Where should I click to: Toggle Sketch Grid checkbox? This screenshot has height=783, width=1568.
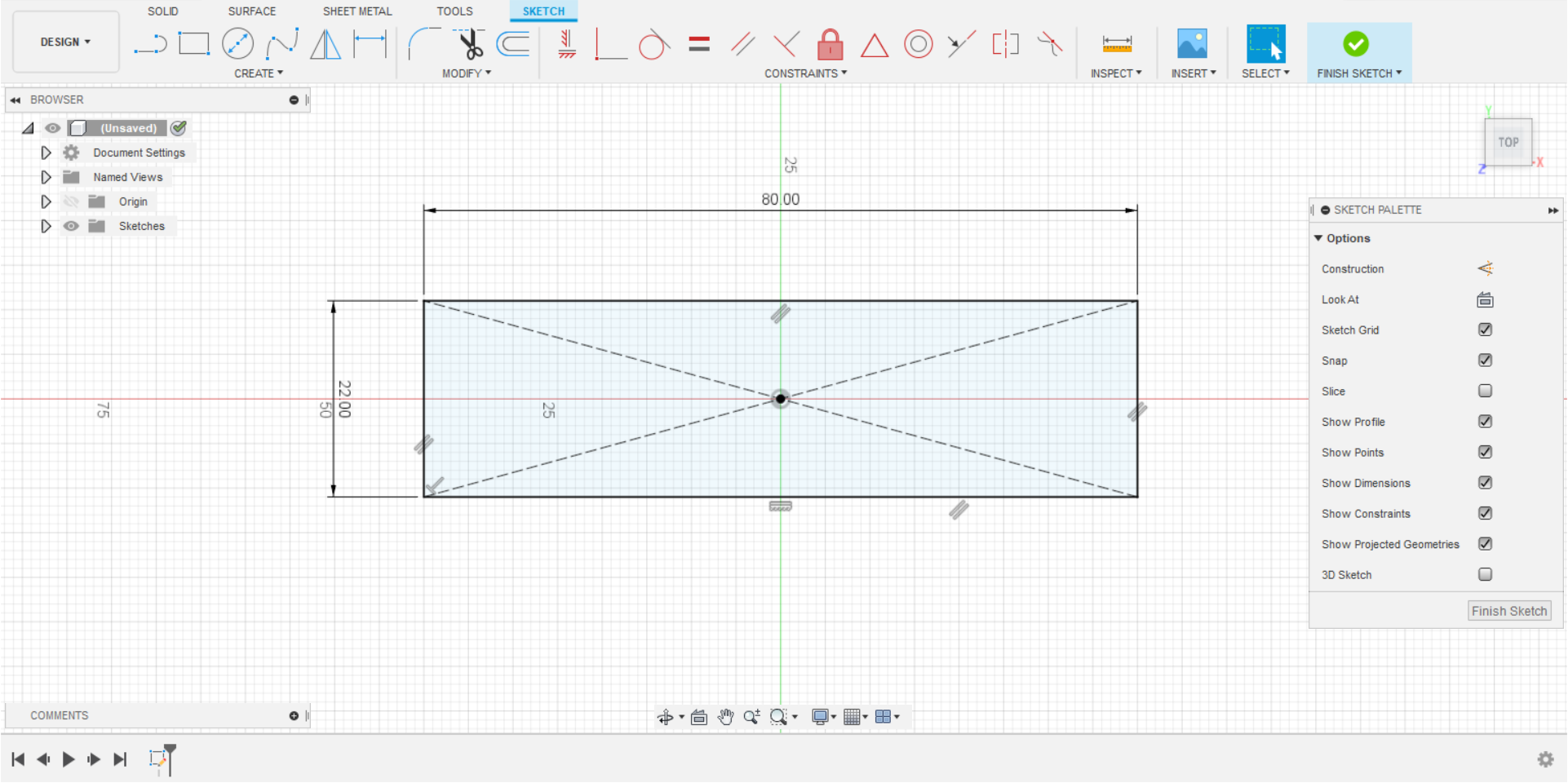point(1485,330)
